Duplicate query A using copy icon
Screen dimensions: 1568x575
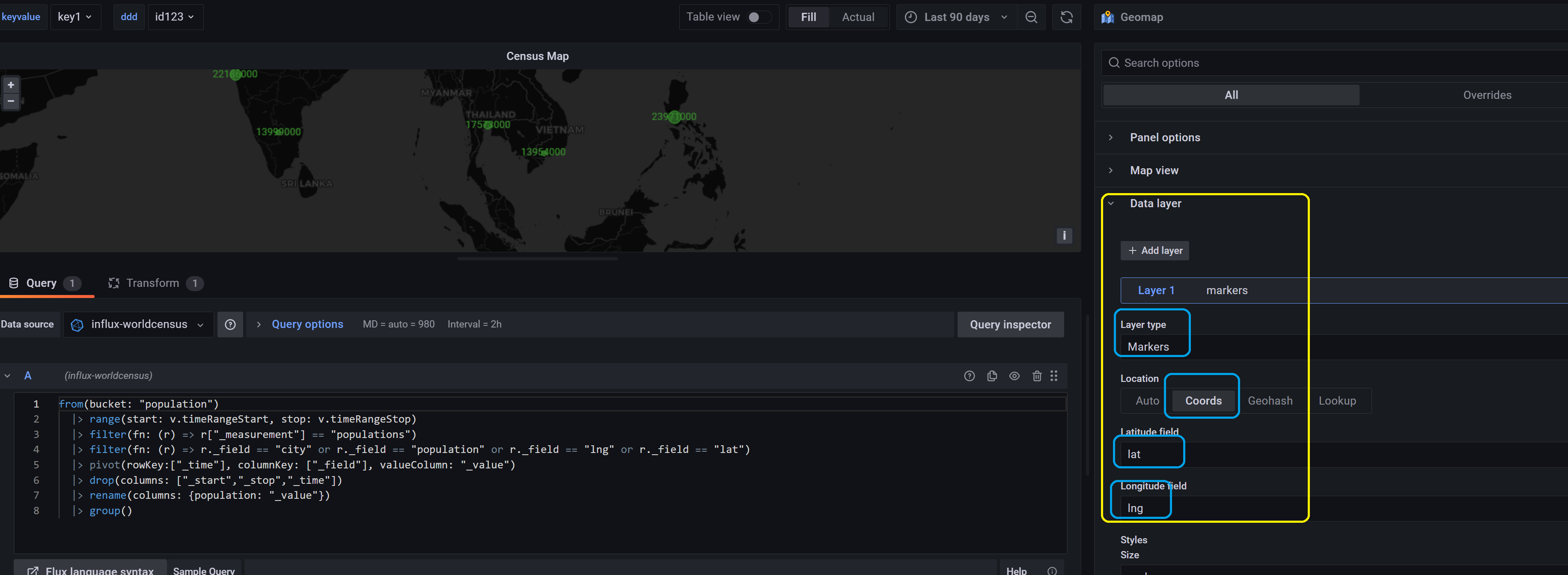(992, 376)
